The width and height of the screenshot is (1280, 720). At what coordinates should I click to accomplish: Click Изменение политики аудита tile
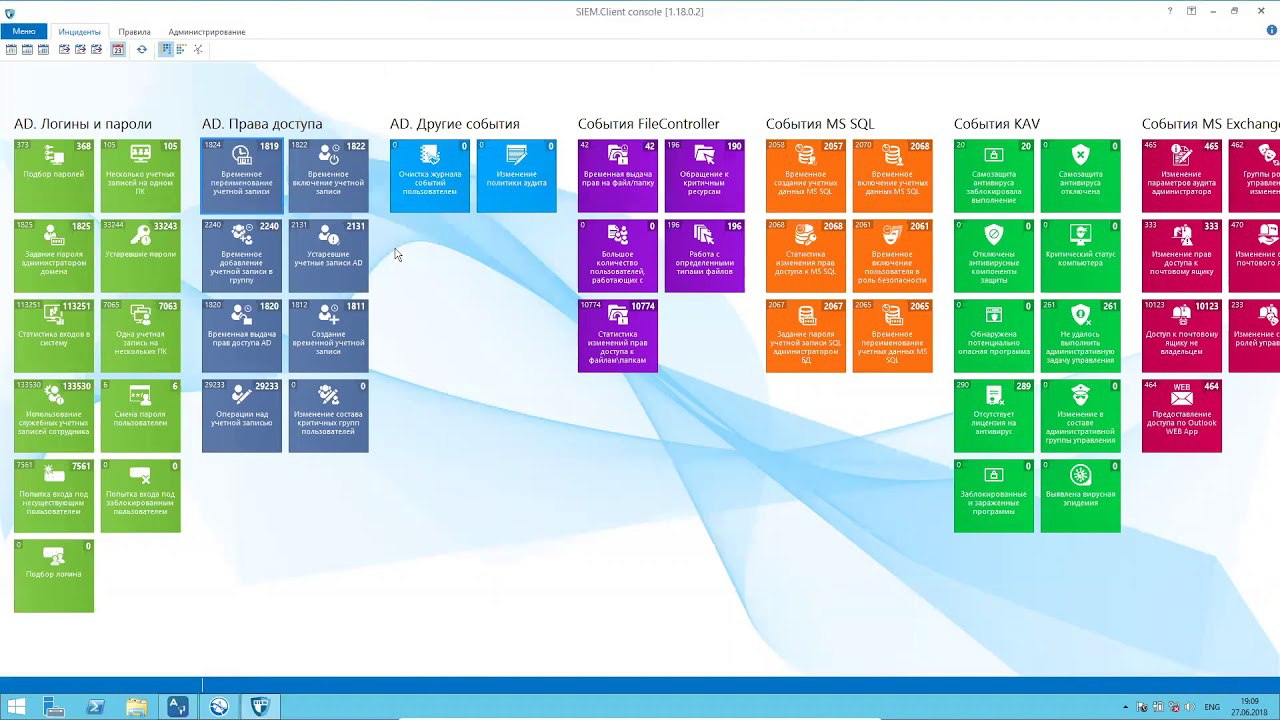517,176
